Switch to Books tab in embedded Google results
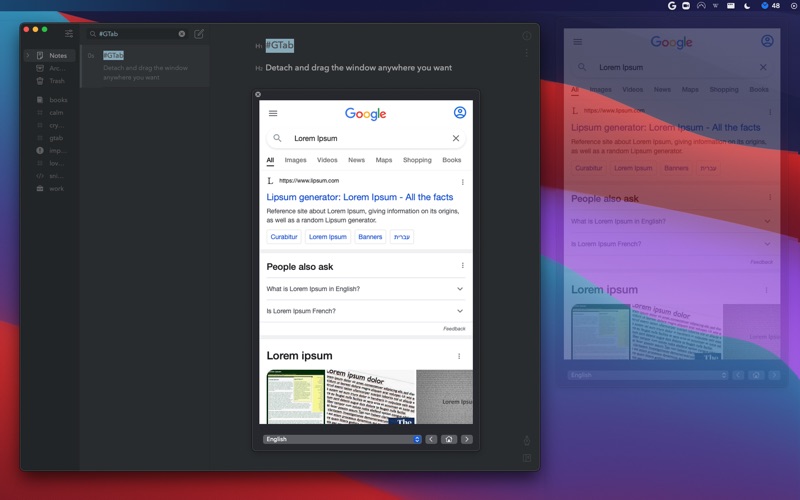This screenshot has height=500, width=800. 452,160
